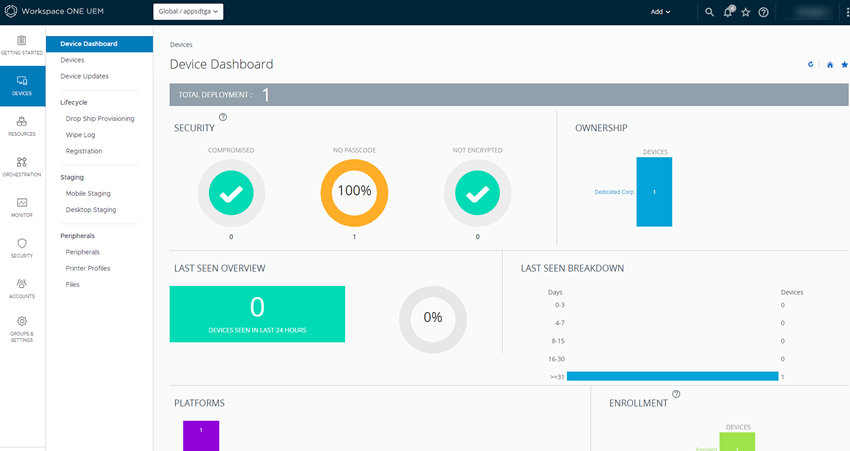Click the purple Platforms bar
Viewport: 850px width, 451px height.
(x=201, y=436)
